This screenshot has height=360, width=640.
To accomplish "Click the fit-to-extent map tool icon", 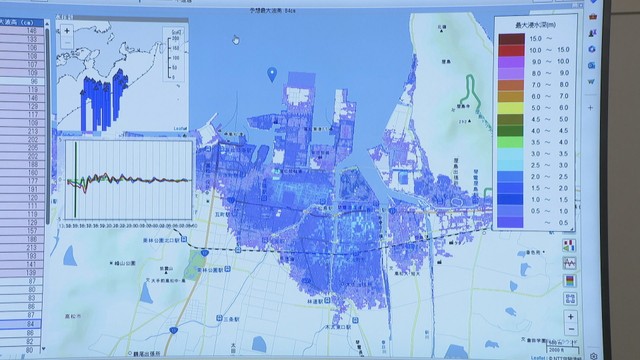I will [x=570, y=298].
